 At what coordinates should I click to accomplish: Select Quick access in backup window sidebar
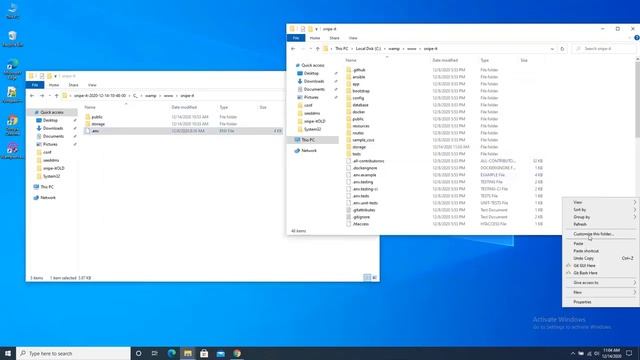click(52, 112)
